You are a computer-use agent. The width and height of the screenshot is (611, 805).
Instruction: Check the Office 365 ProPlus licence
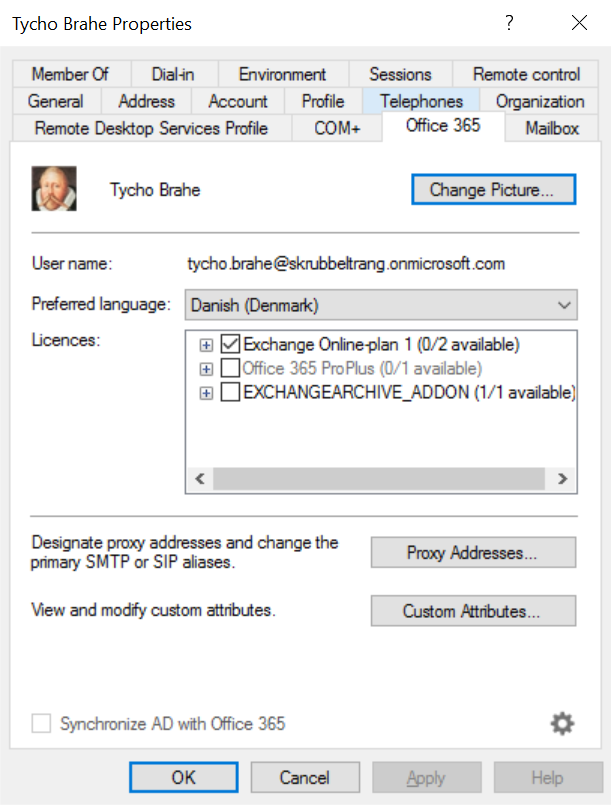(230, 368)
